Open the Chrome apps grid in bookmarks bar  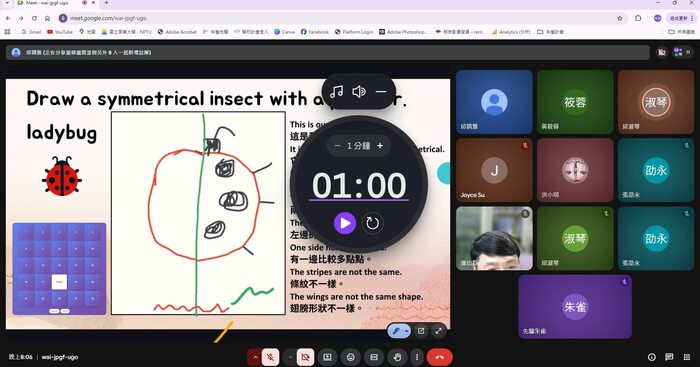click(7, 32)
